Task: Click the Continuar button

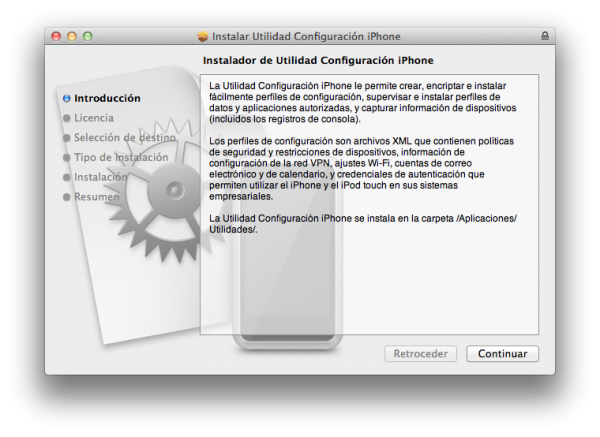Action: coord(502,354)
